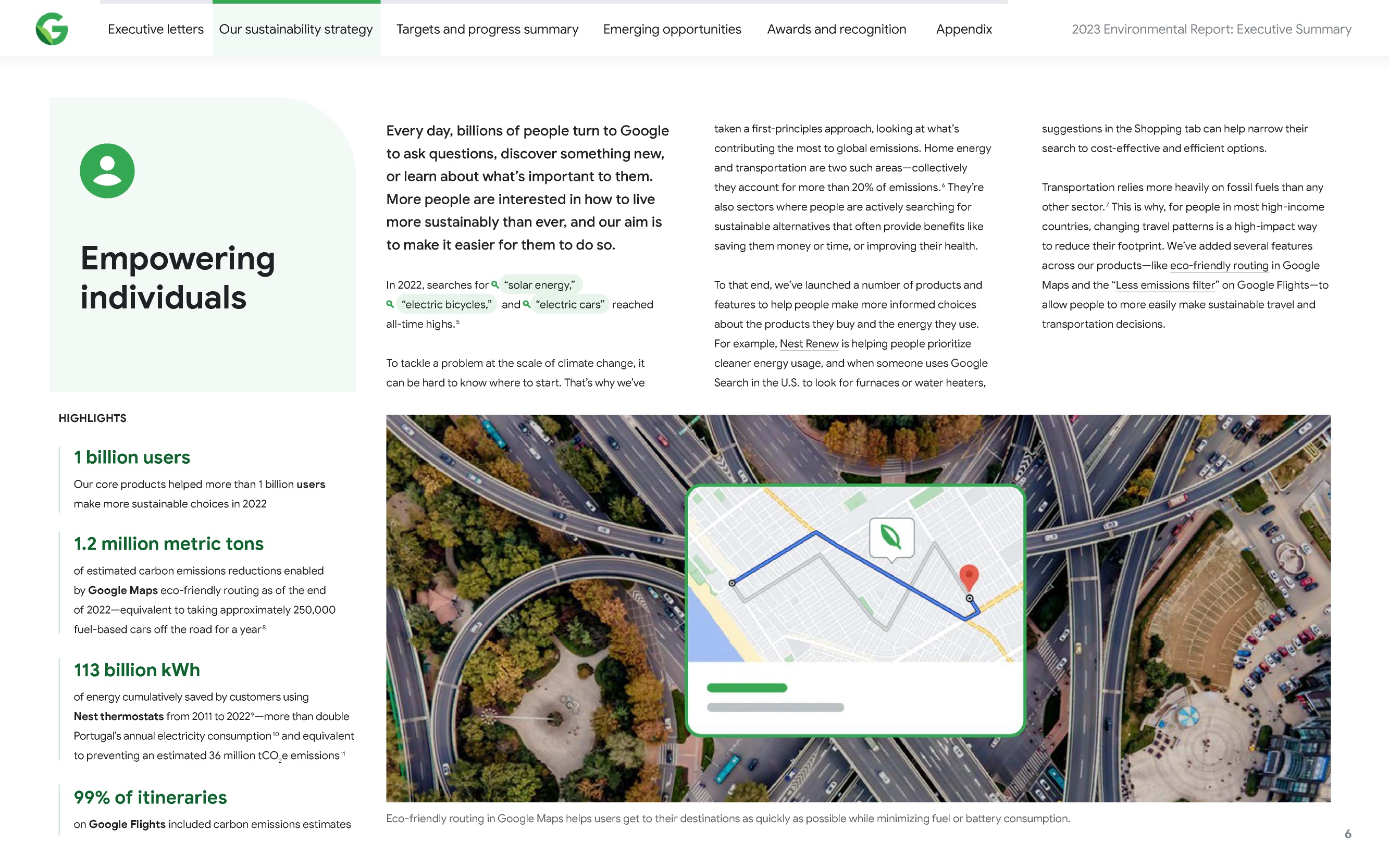Screen dimensions: 1389x868
Task: Click the "2023 Environmental Report: Executive Summary" title
Action: (x=1211, y=29)
